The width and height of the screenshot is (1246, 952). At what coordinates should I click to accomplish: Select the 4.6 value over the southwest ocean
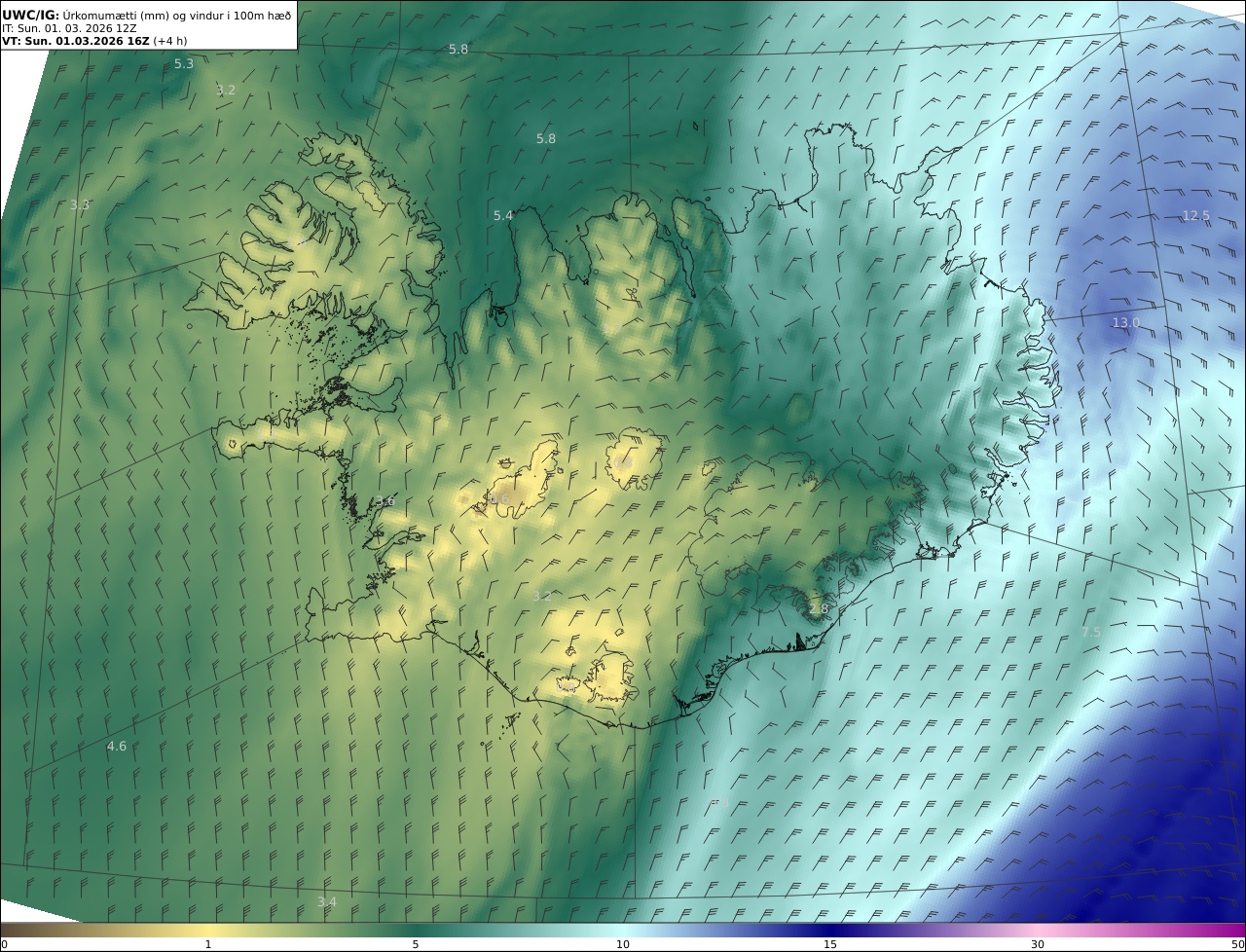pos(117,746)
